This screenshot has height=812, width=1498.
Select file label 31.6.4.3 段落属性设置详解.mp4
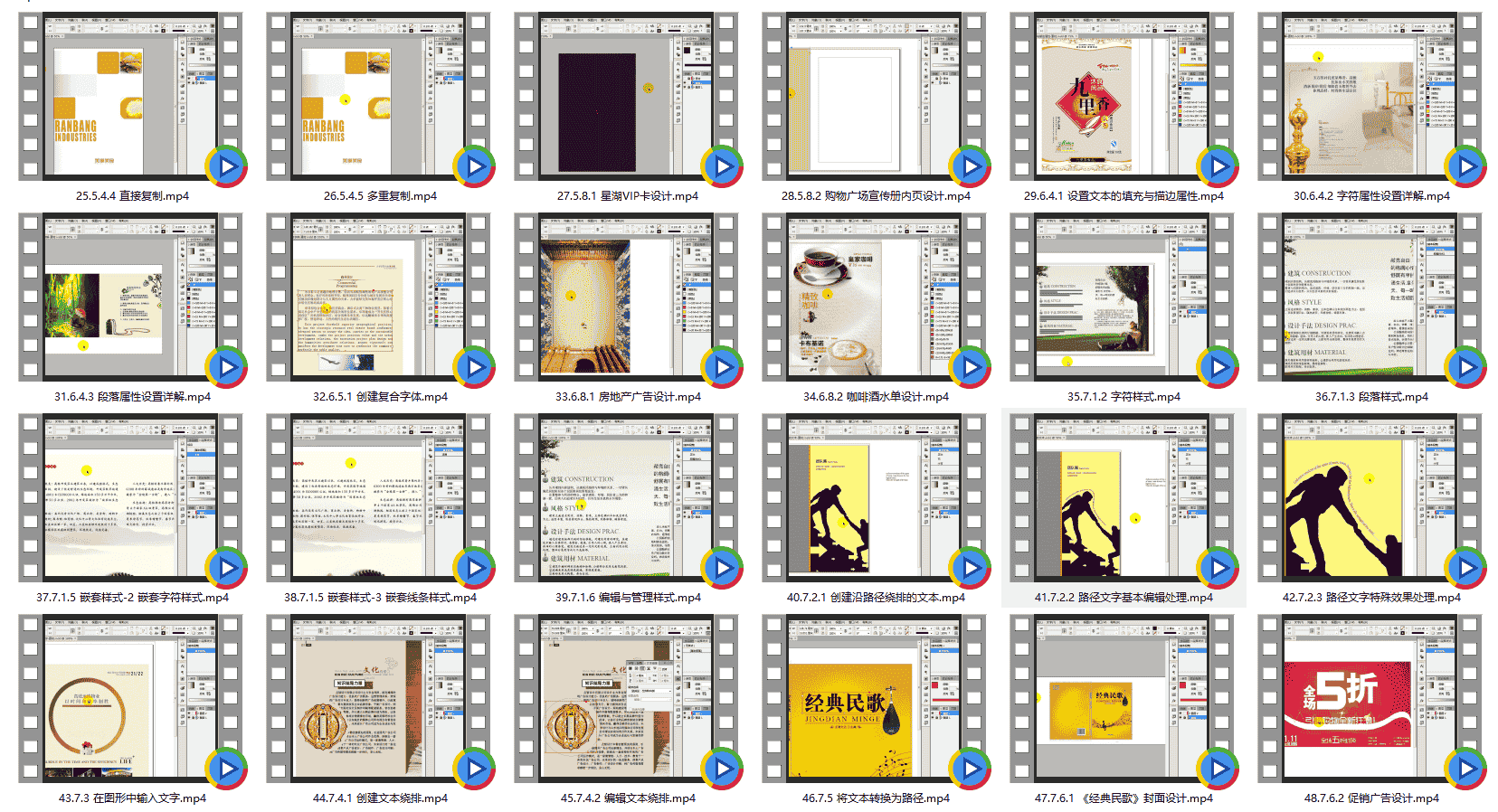(x=132, y=396)
